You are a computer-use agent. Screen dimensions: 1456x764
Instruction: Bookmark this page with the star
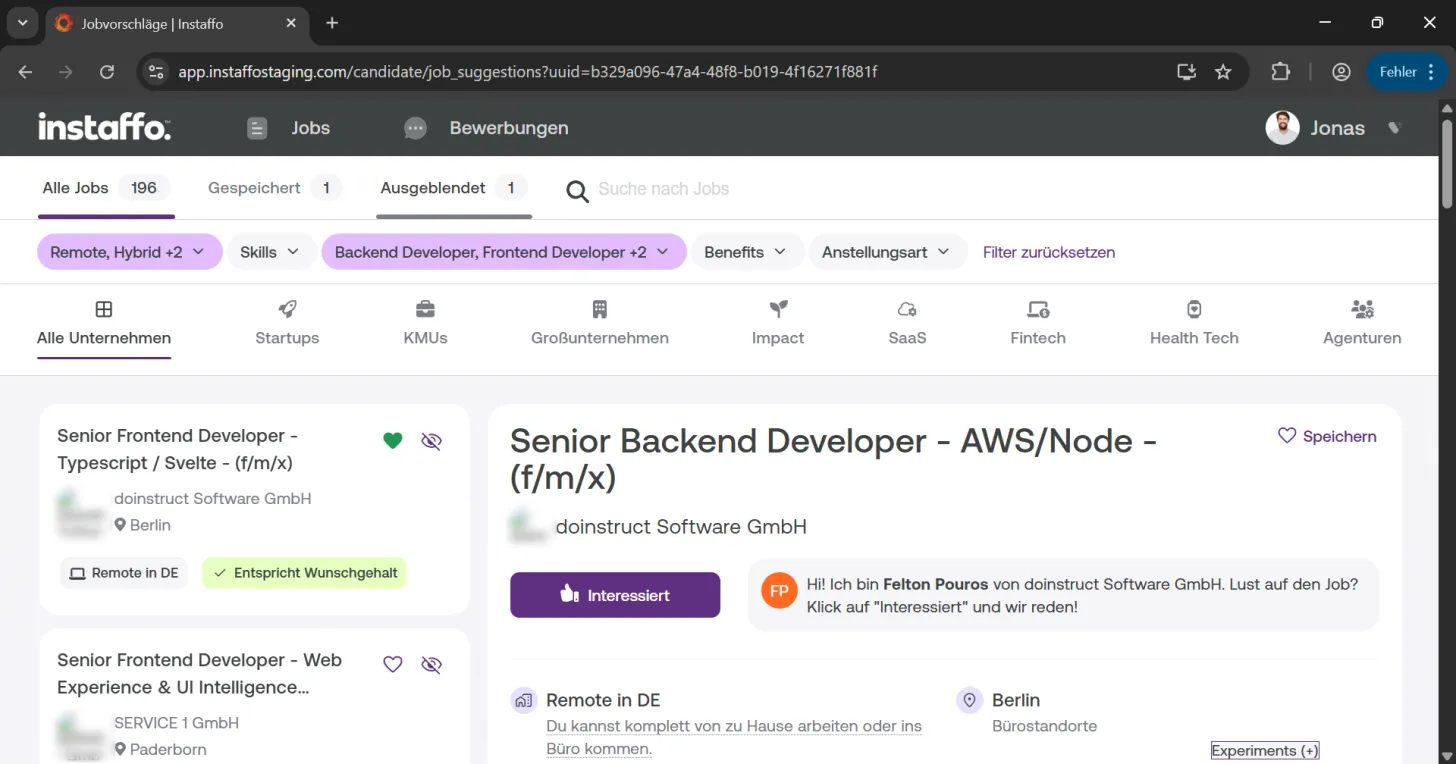click(1223, 72)
